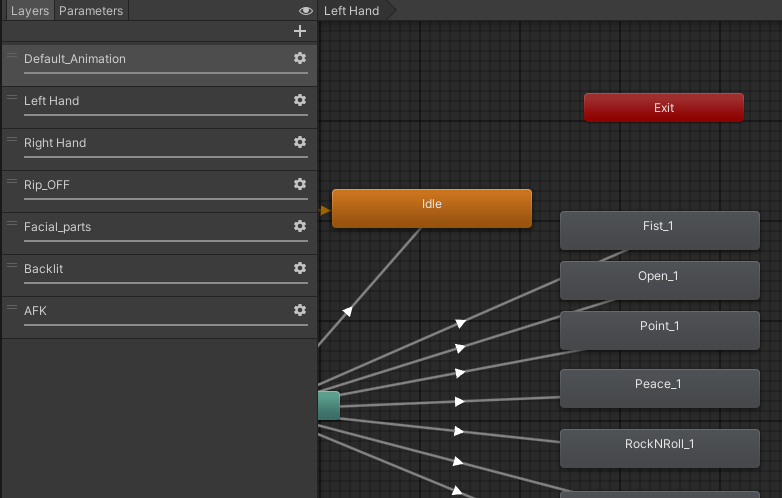Select the Point_1 state node
This screenshot has width=782, height=498.
point(660,330)
